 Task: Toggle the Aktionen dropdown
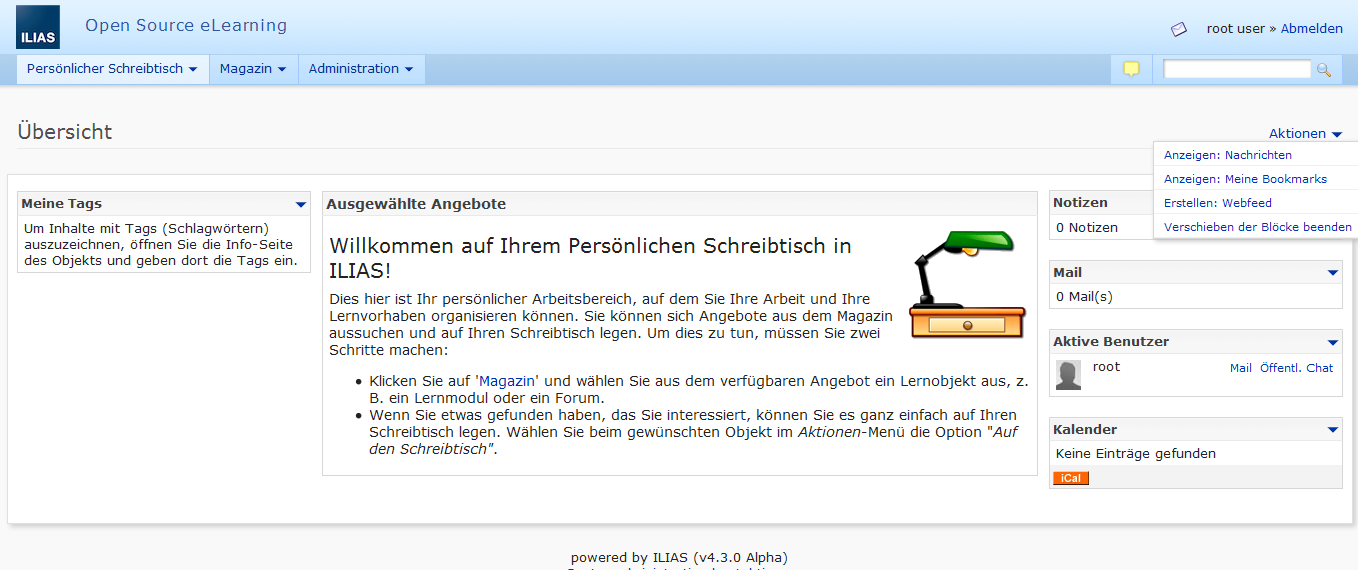pyautogui.click(x=1305, y=134)
